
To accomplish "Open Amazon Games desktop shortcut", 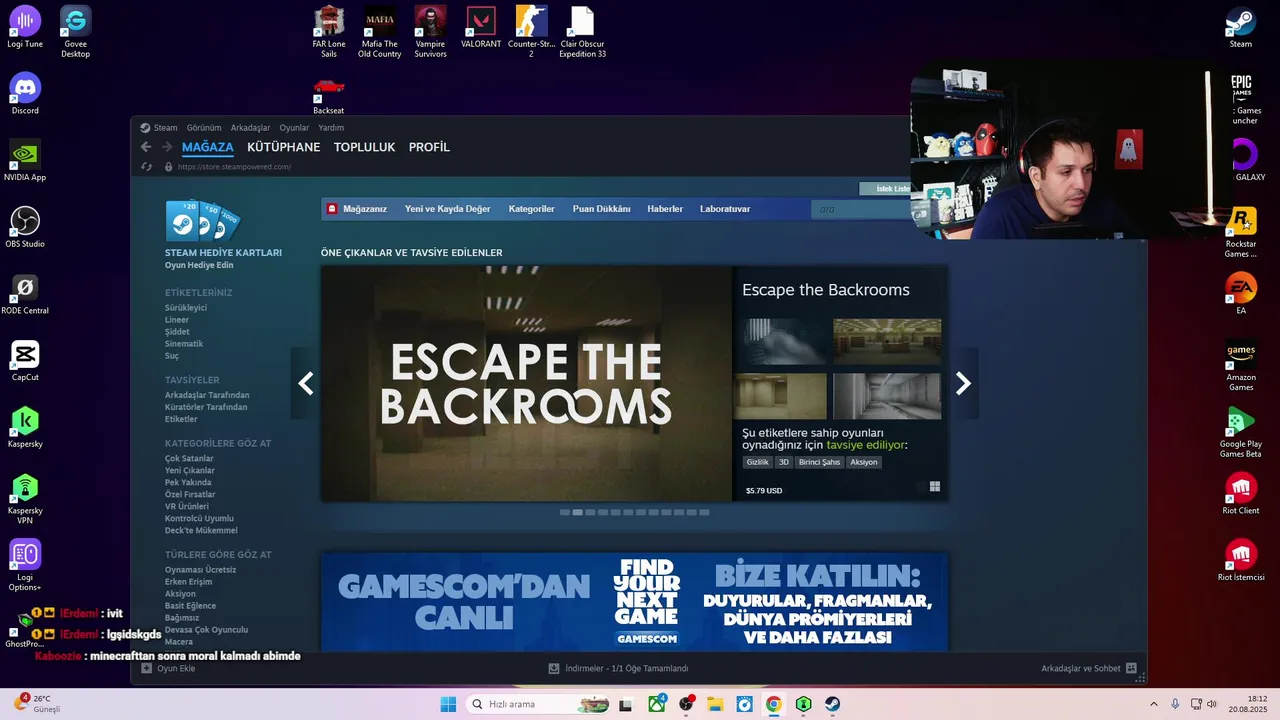I will [1241, 365].
